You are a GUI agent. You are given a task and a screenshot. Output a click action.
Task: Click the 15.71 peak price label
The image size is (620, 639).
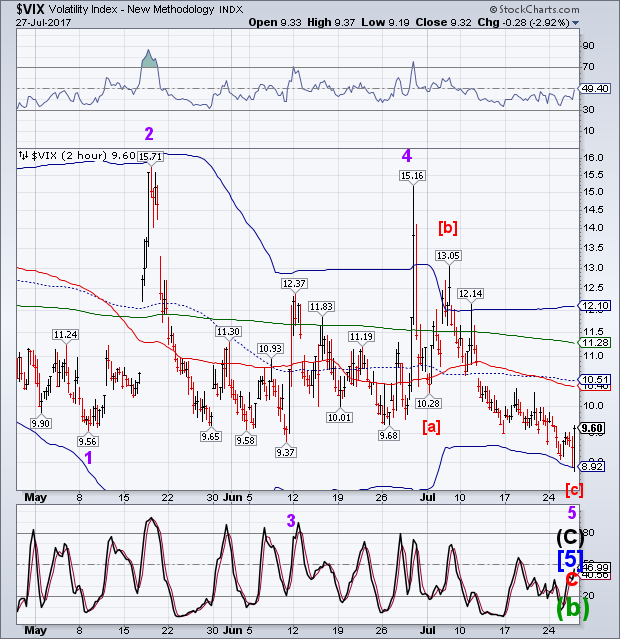[149, 156]
